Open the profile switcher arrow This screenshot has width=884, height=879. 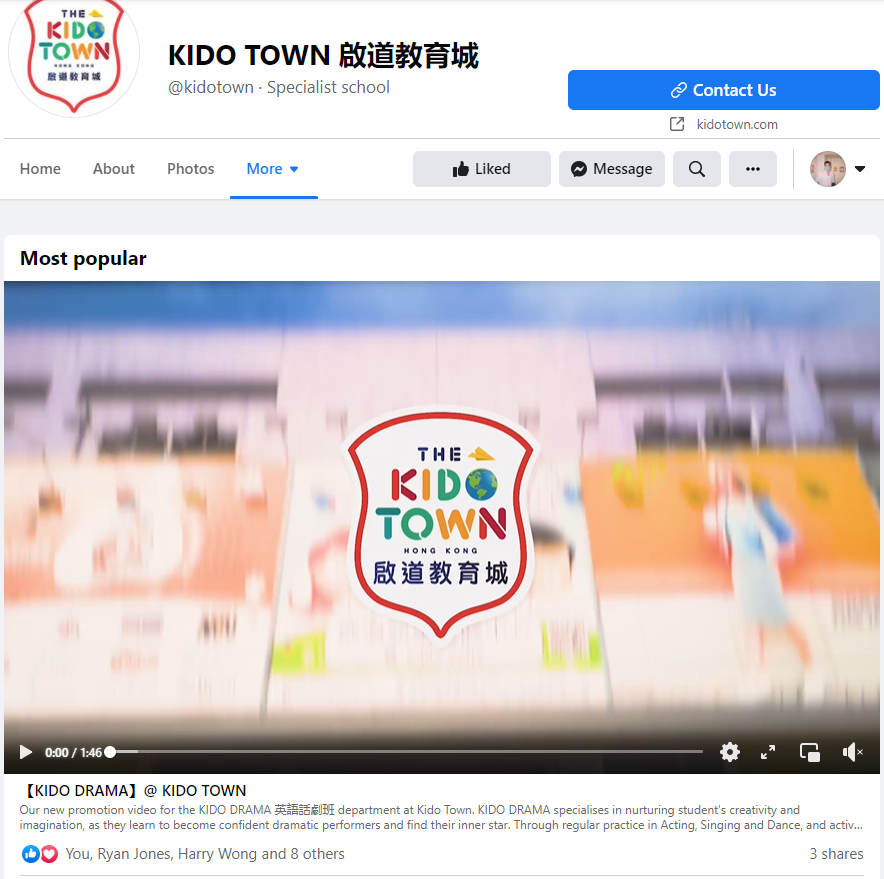[860, 169]
